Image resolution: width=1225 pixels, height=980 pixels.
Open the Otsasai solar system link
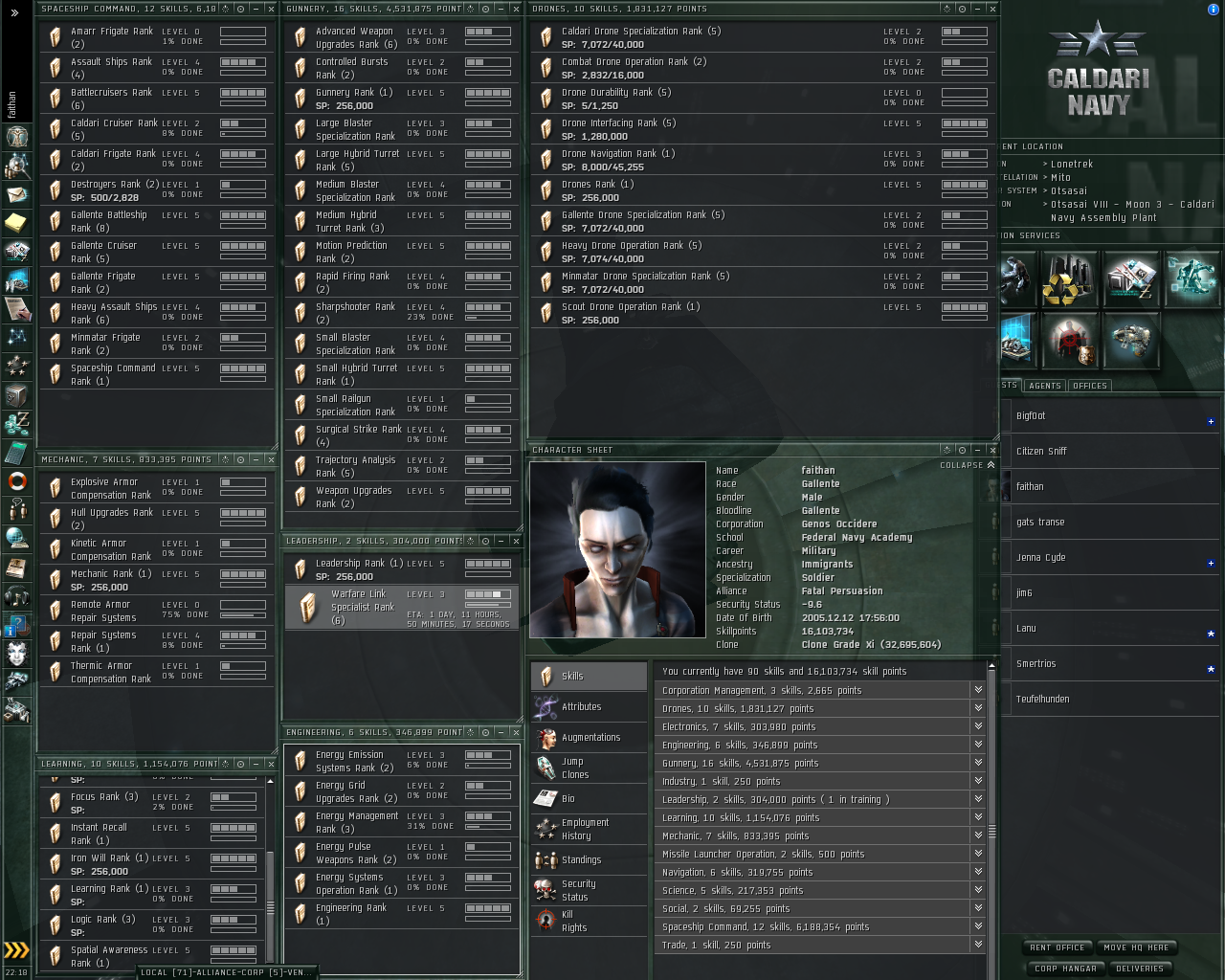(1069, 190)
